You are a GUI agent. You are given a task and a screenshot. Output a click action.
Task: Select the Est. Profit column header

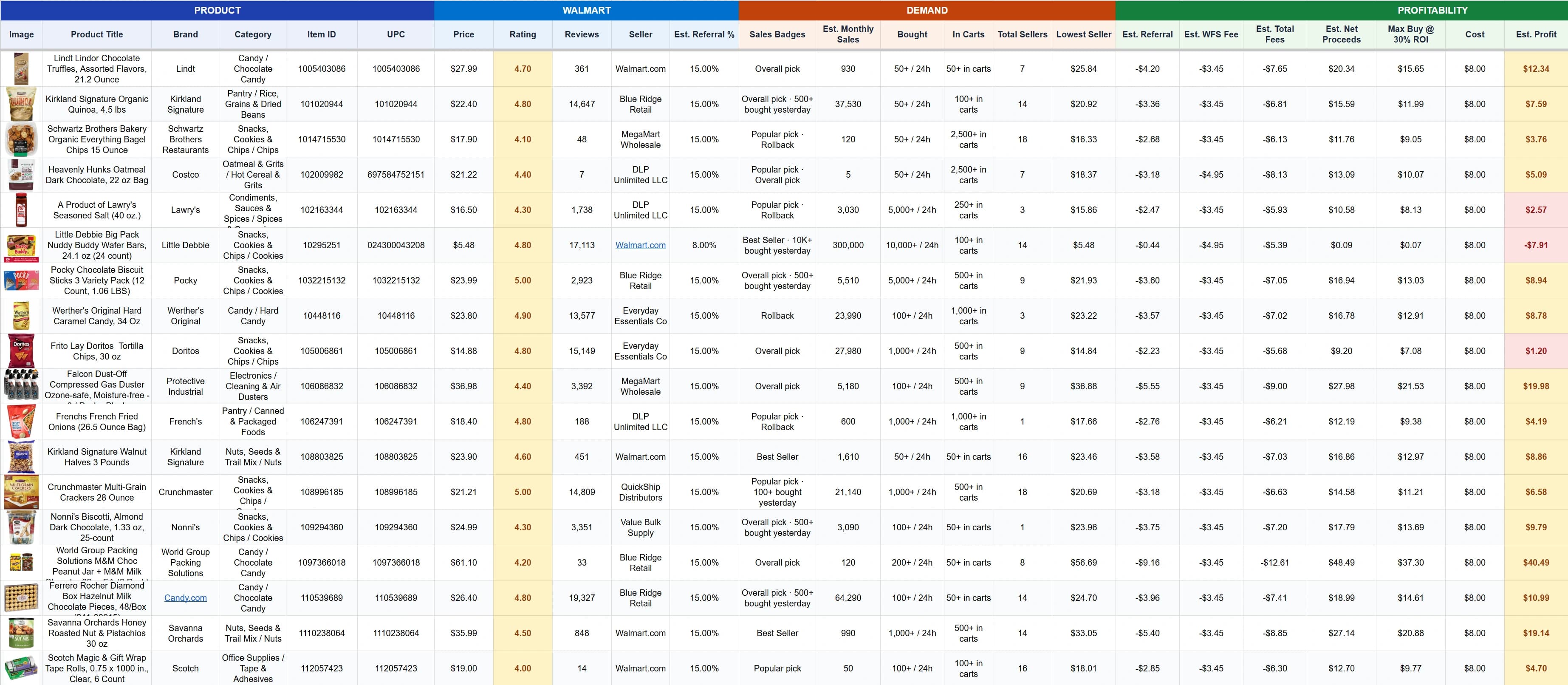coord(1536,34)
